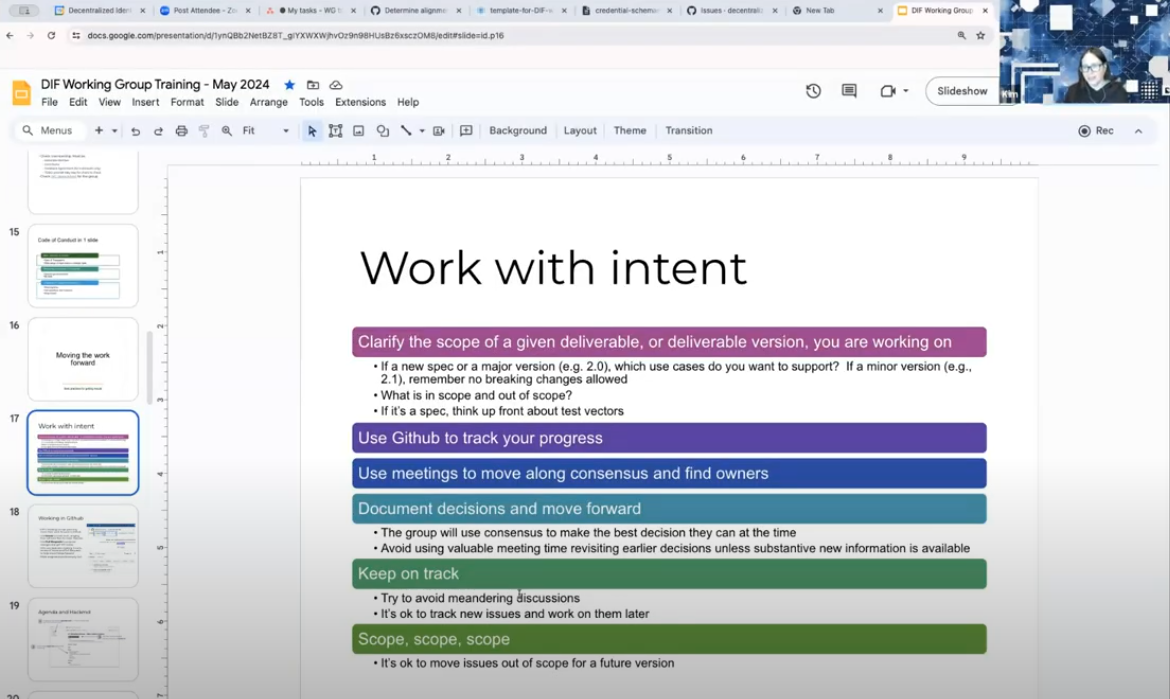Click the filmstrip vertical scrollbar
Image resolution: width=1170 pixels, height=699 pixels.
point(149,368)
